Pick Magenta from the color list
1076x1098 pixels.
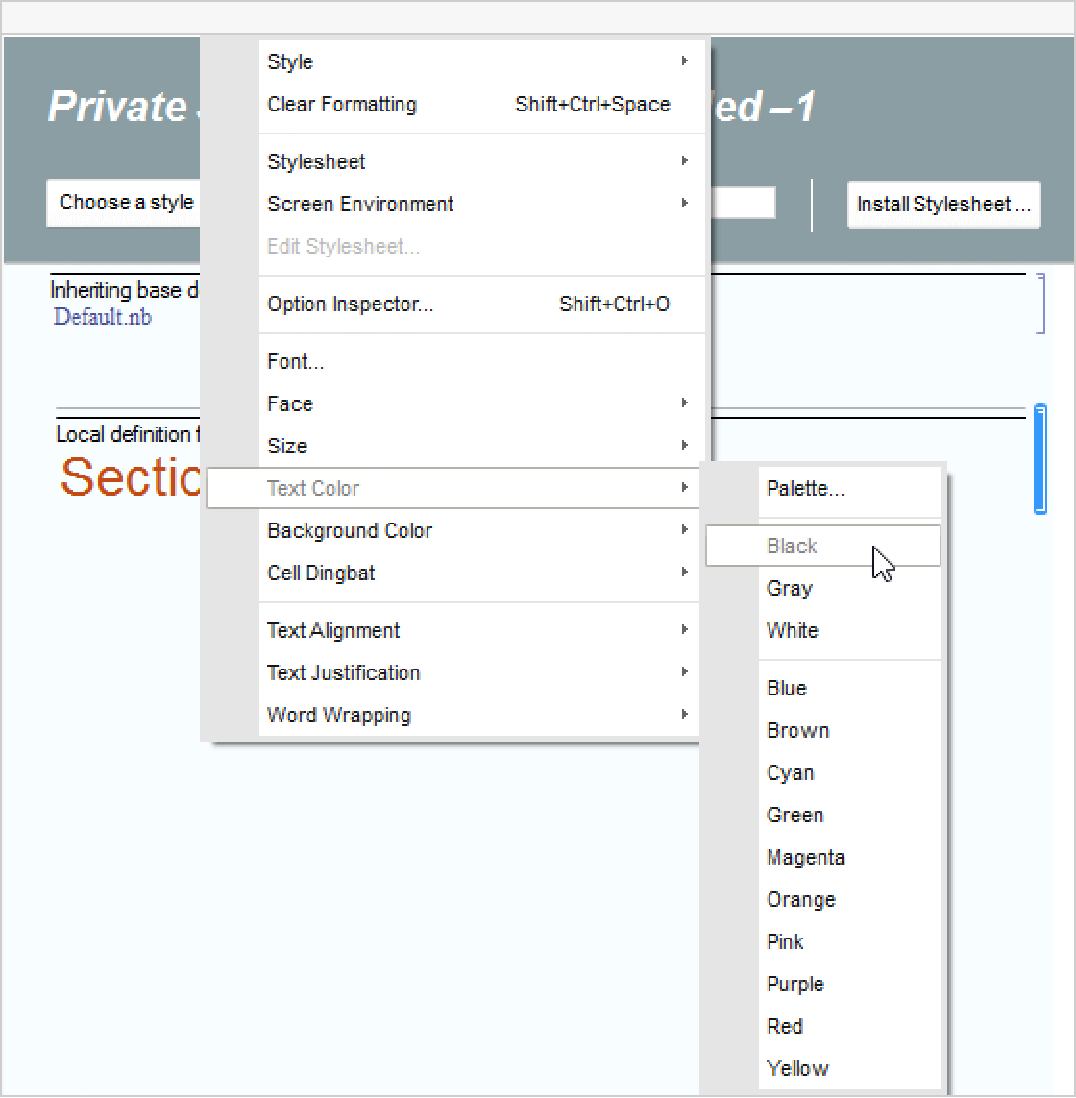pyautogui.click(x=805, y=858)
